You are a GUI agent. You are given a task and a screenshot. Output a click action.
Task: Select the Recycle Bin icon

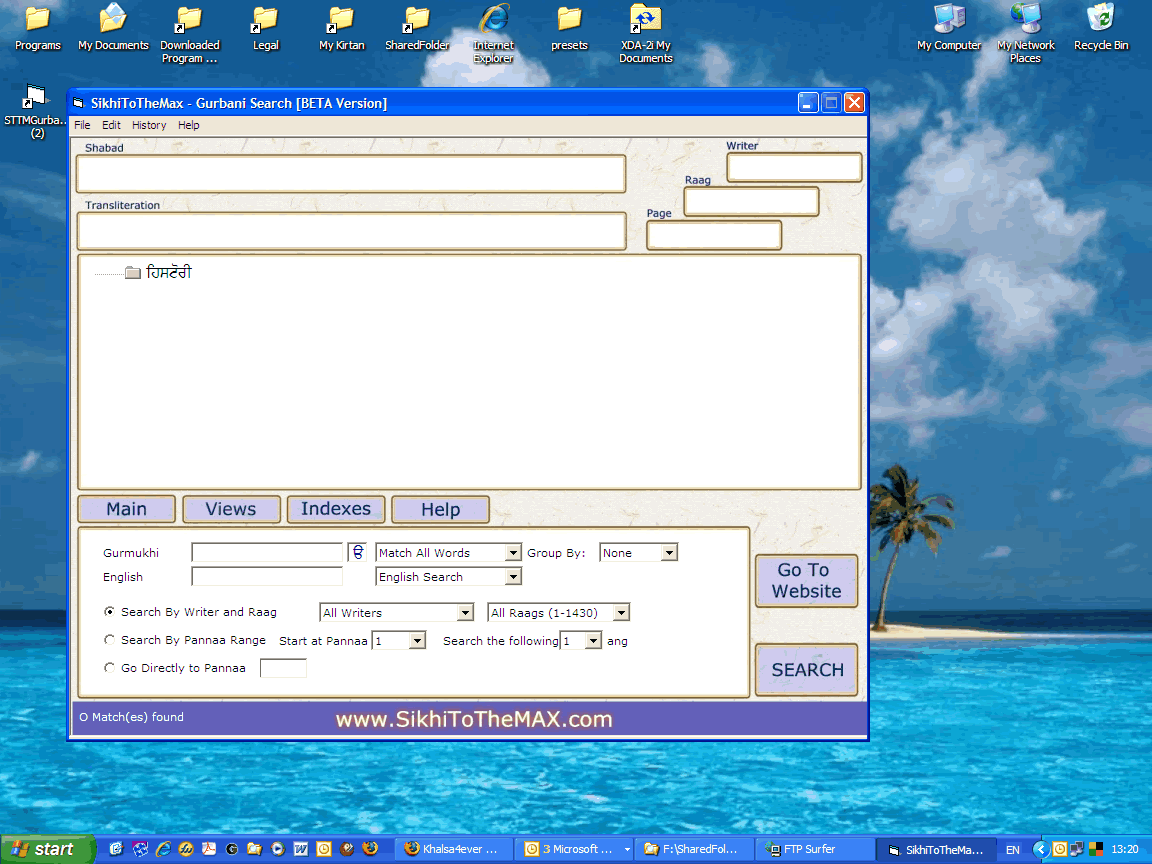[x=1101, y=28]
